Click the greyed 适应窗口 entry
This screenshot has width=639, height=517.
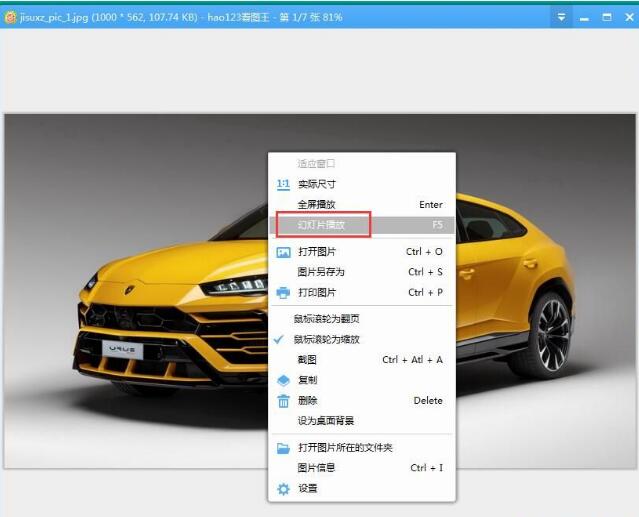click(x=362, y=164)
